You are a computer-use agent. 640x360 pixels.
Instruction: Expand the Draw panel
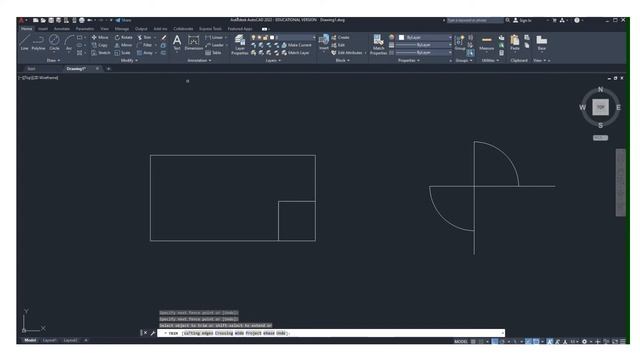(x=53, y=60)
